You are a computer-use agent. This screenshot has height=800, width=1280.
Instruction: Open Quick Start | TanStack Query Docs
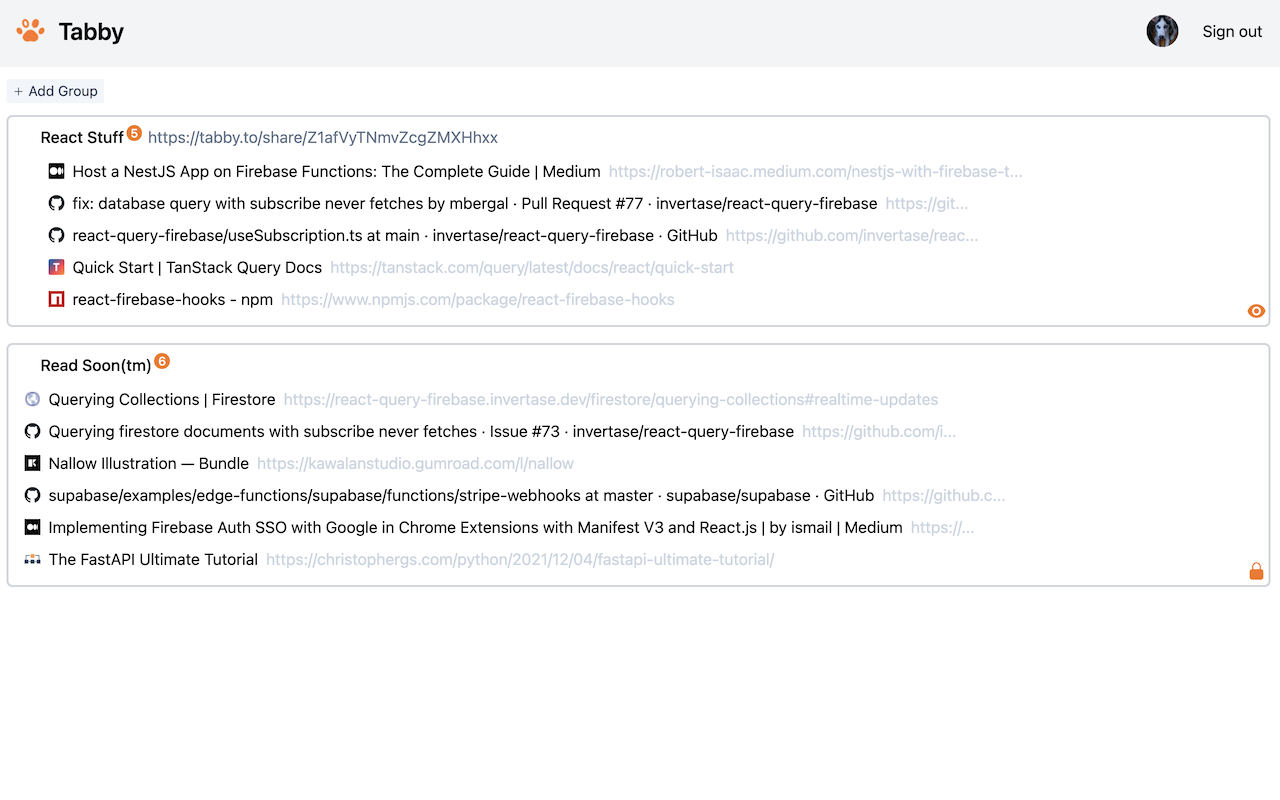pyautogui.click(x=197, y=268)
